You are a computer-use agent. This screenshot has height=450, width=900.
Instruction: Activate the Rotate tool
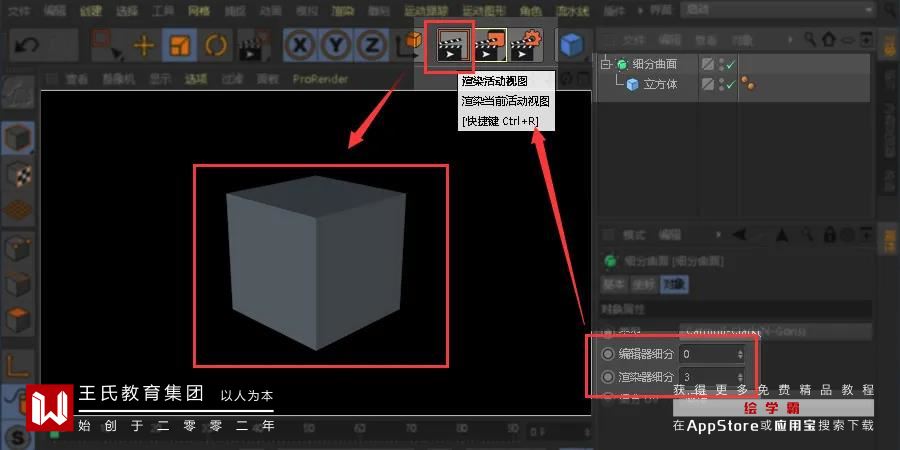pos(216,45)
